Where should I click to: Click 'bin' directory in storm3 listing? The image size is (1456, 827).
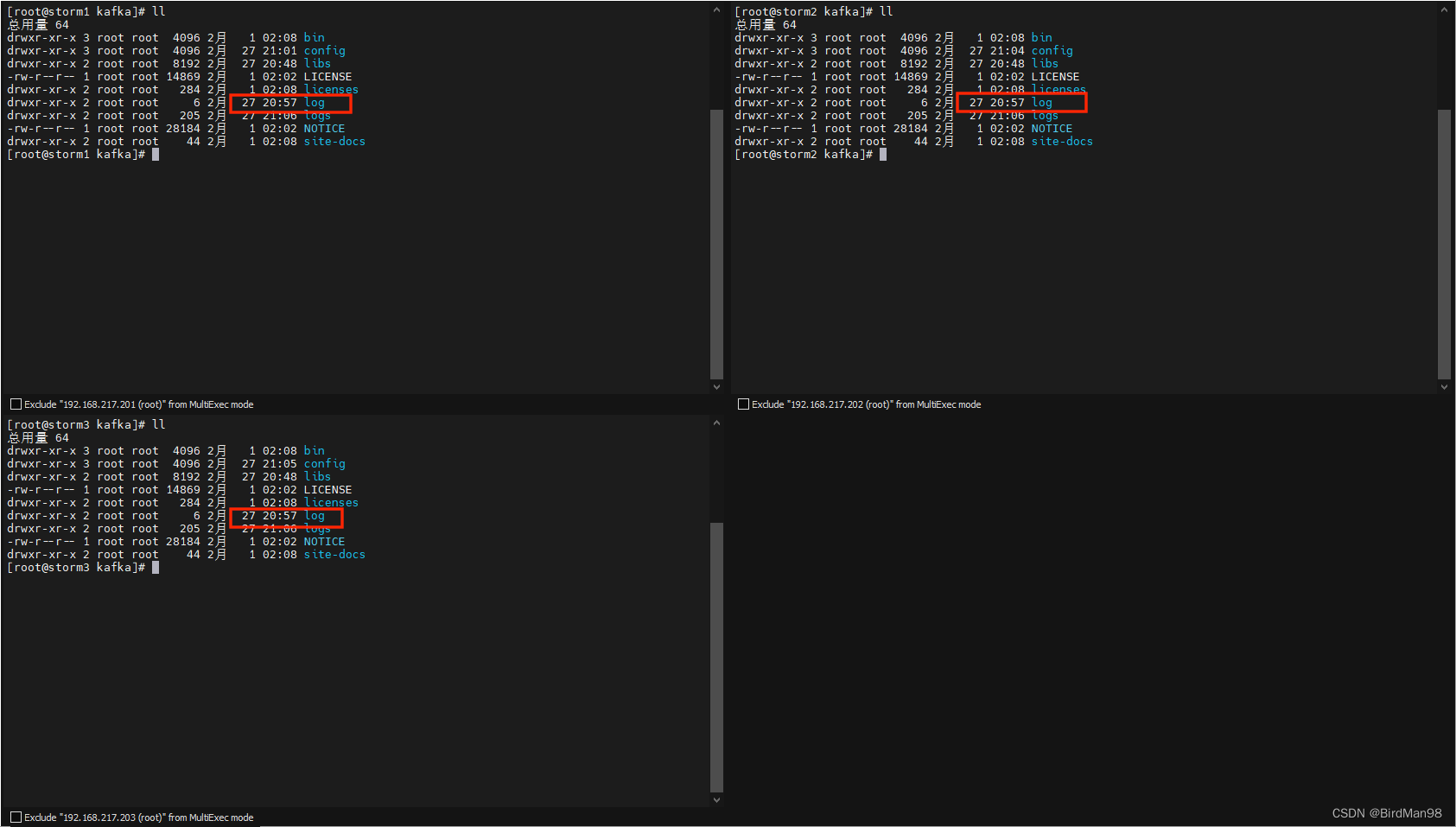tap(315, 451)
